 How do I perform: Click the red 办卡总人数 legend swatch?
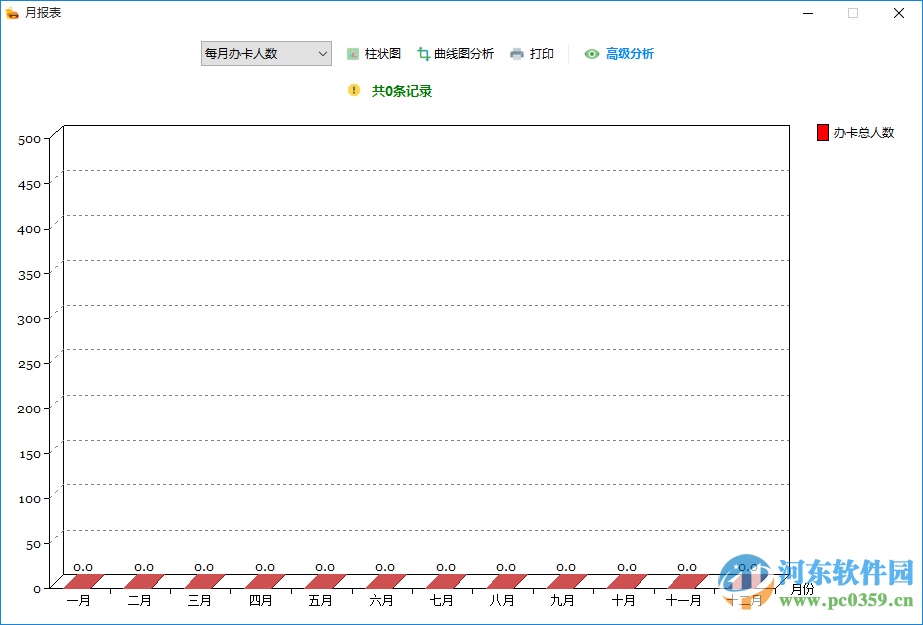pos(823,131)
